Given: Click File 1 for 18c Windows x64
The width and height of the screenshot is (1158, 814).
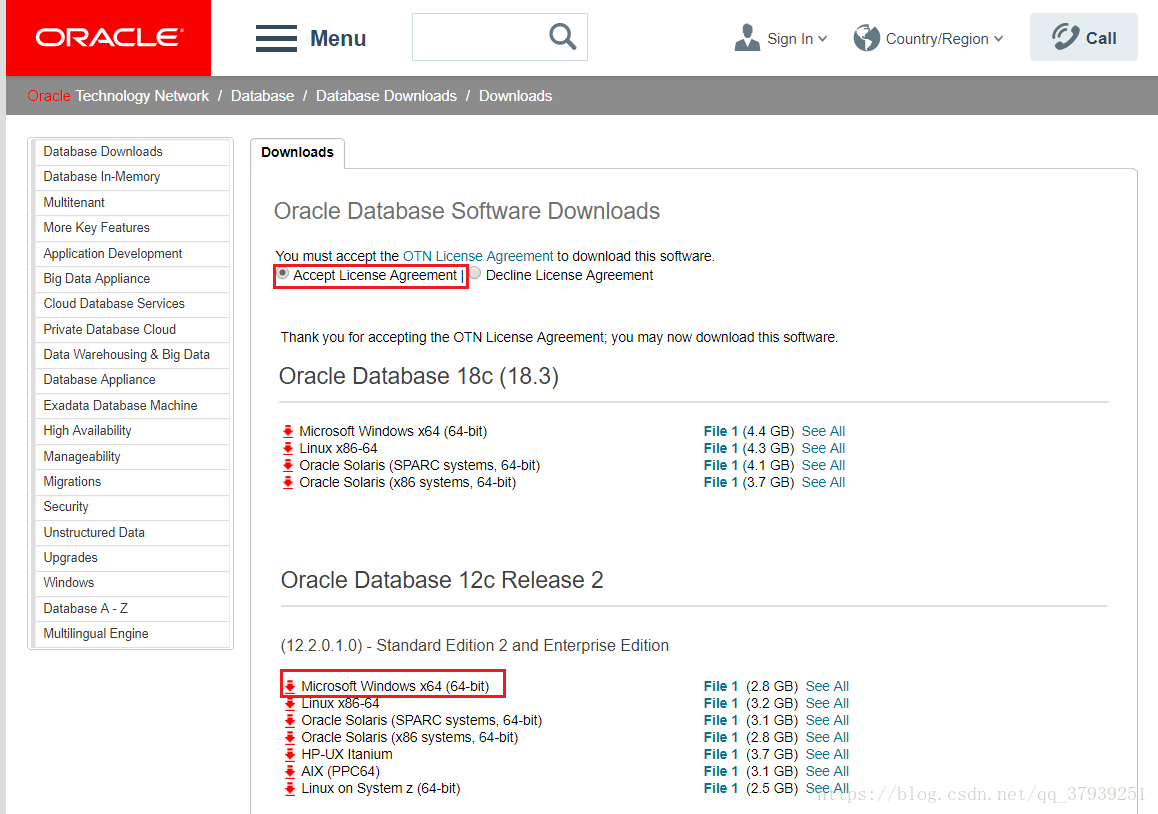Looking at the screenshot, I should pyautogui.click(x=720, y=431).
